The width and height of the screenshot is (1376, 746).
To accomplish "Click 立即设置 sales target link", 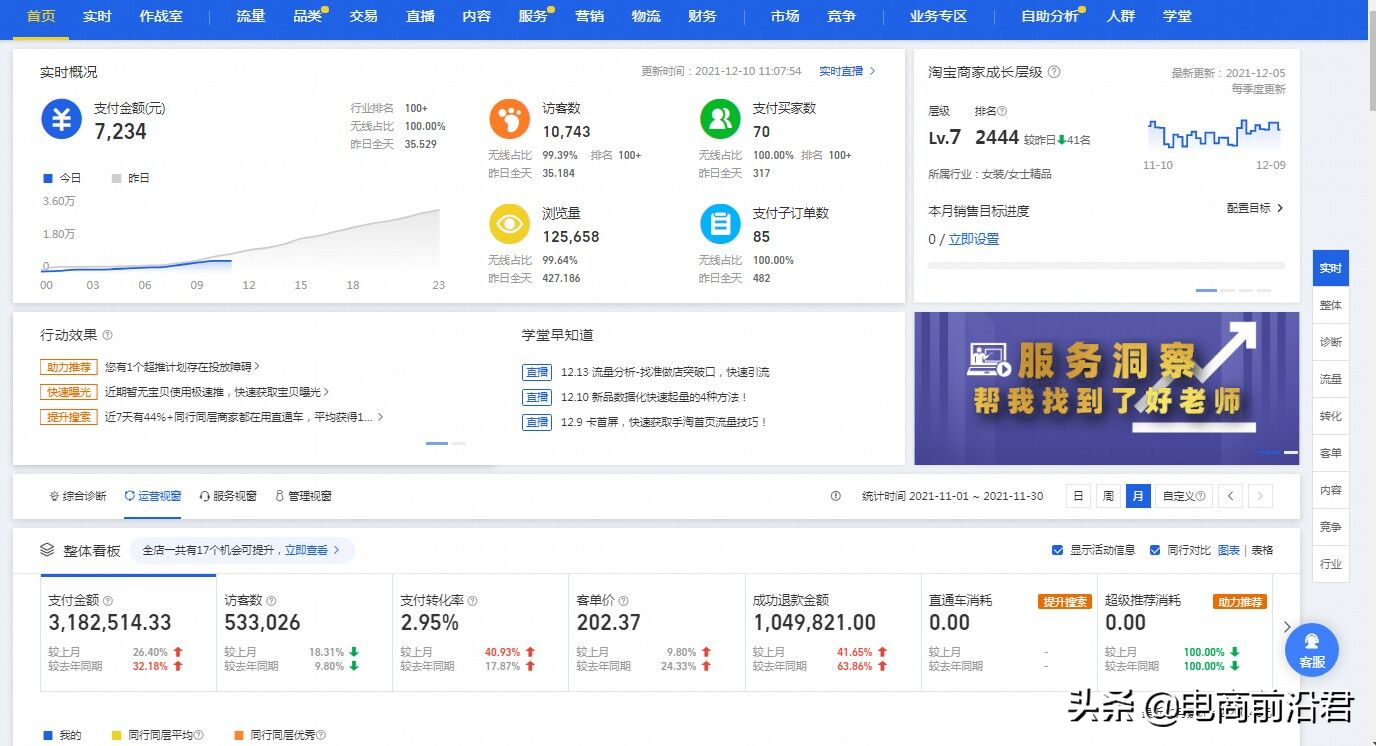I will pos(974,239).
